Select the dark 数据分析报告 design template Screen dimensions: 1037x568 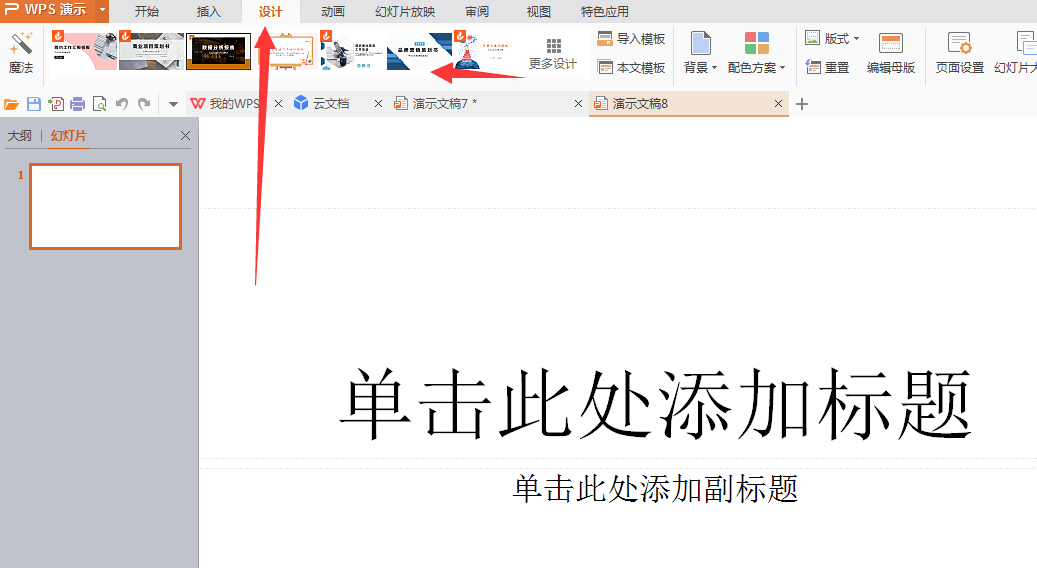coord(218,51)
